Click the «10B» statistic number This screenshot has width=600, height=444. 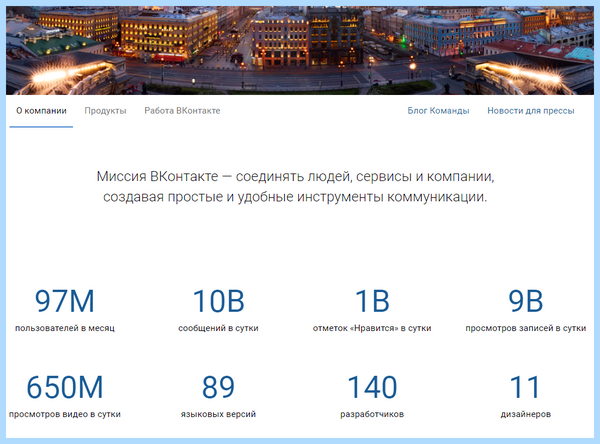click(218, 301)
